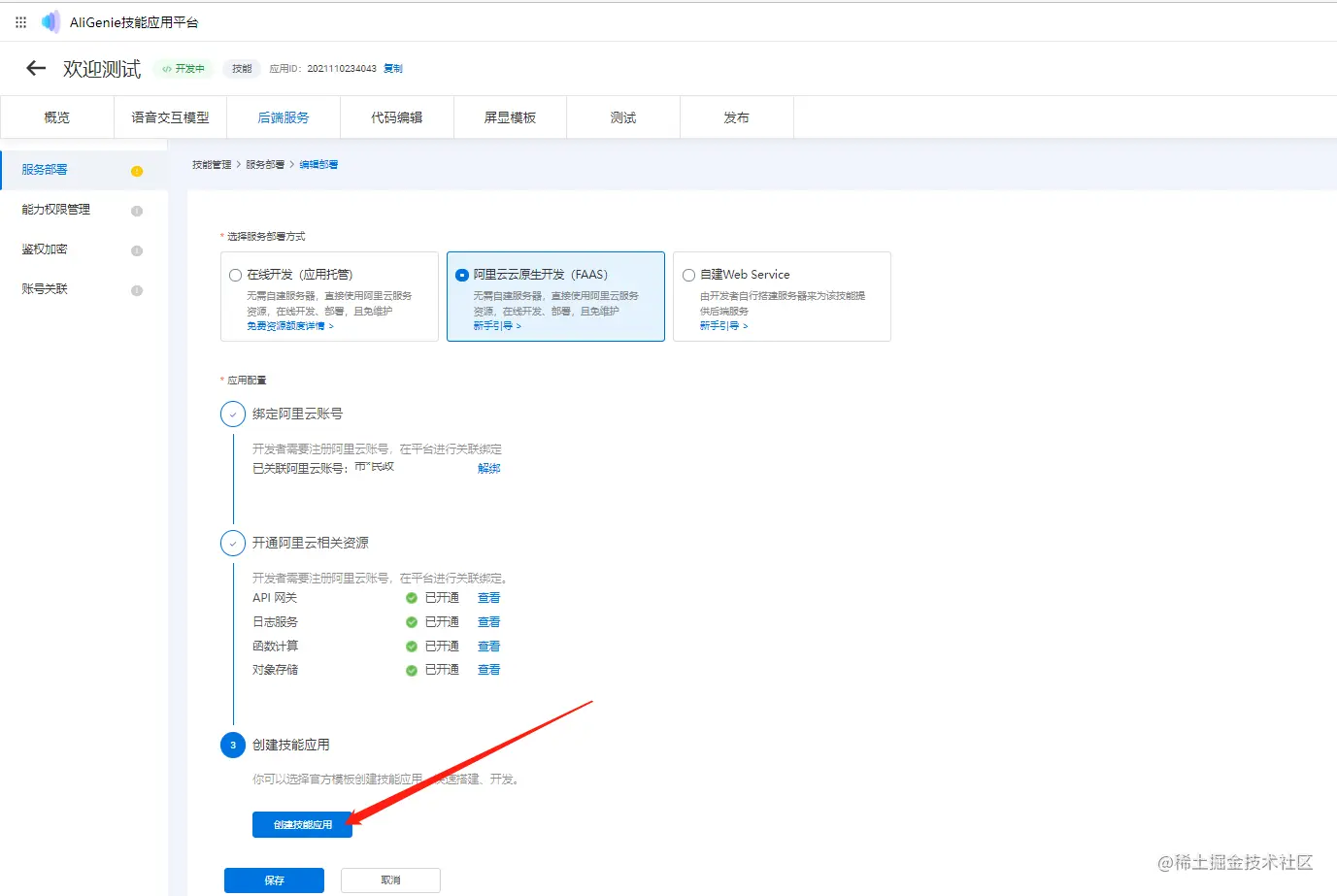Click the 创建技能应用 step heading

click(x=291, y=746)
